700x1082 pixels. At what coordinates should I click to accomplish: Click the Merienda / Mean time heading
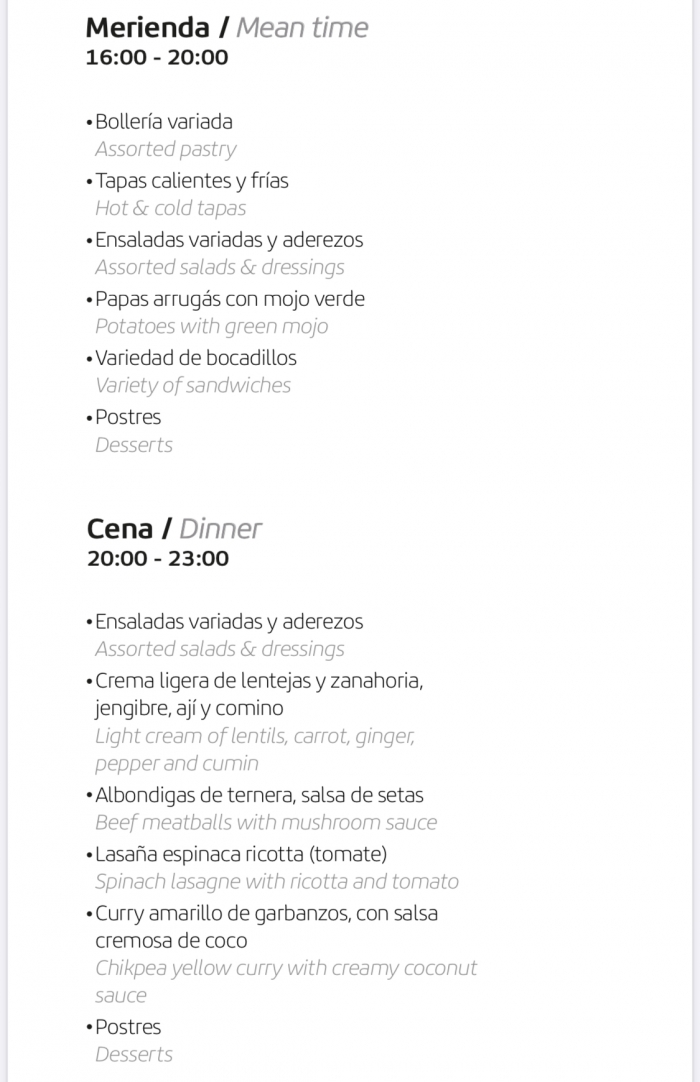[x=226, y=28]
